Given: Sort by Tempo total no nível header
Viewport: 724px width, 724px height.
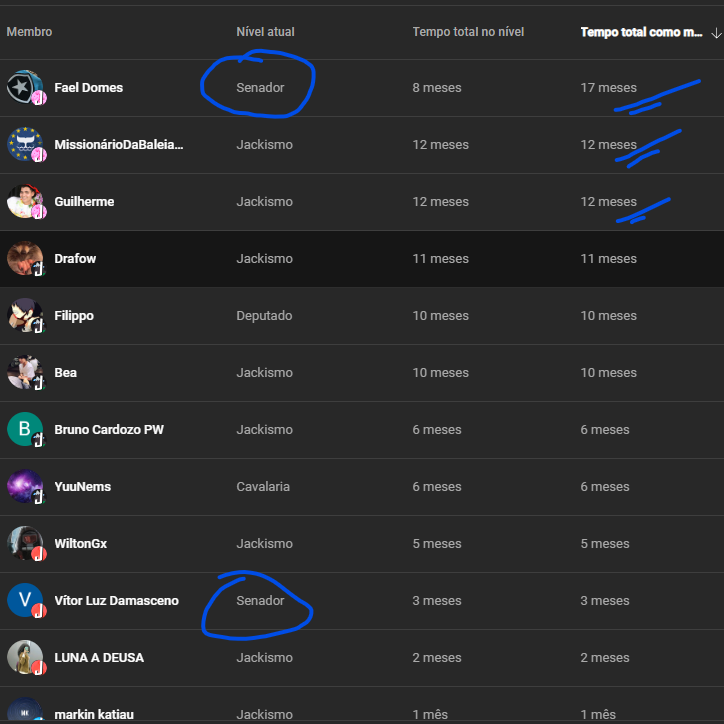Looking at the screenshot, I should [x=468, y=32].
